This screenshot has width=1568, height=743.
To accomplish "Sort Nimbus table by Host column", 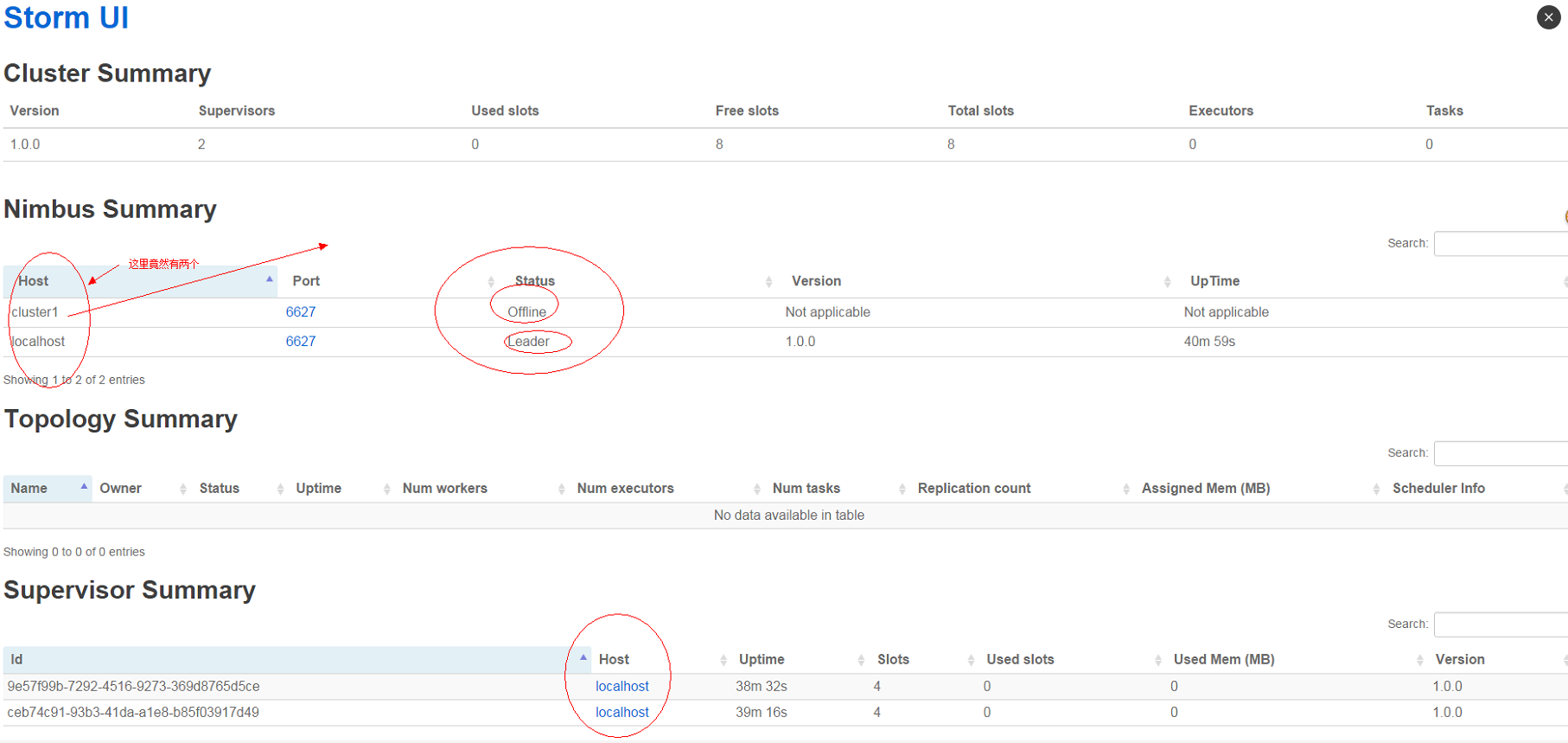I will (140, 281).
